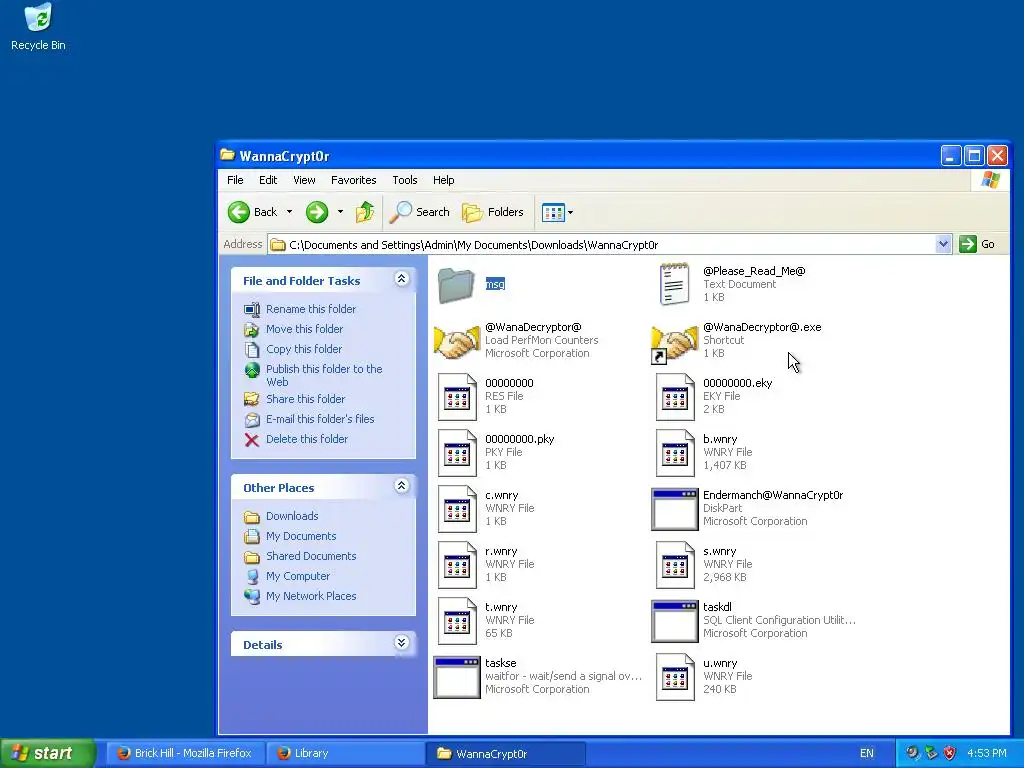Select the t.wnry file icon
This screenshot has width=1024, height=768.
456,621
